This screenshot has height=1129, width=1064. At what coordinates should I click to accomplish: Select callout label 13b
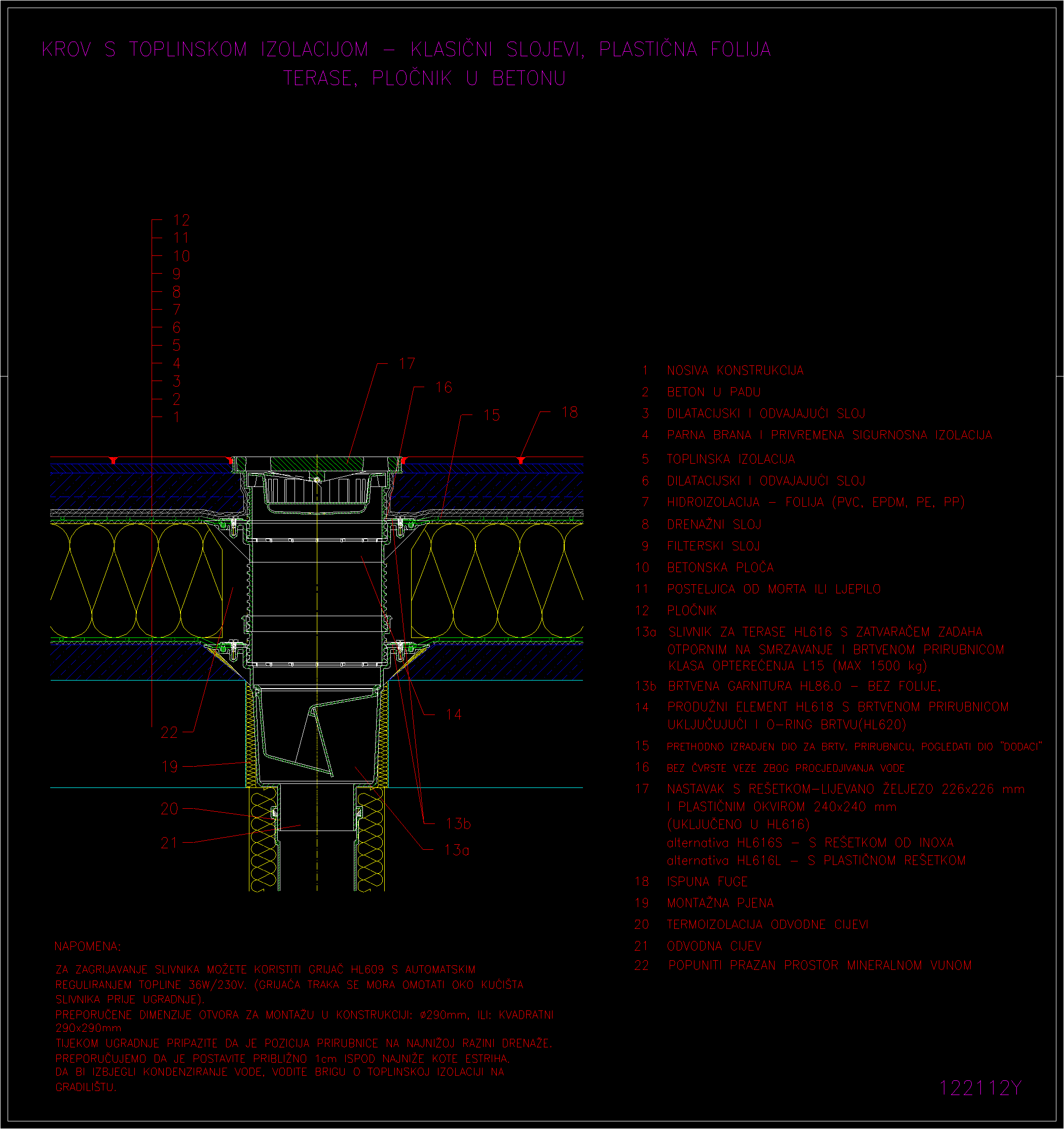pyautogui.click(x=458, y=823)
